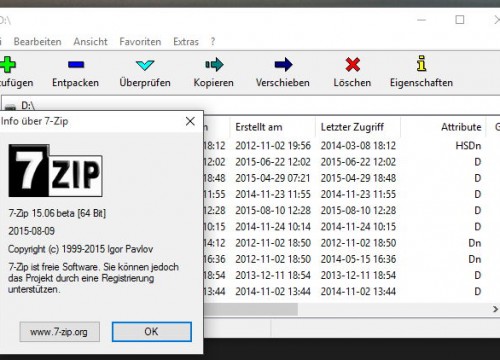Viewport: 500px width, 360px height.
Task: Click the Überprüfen check arrow icon
Action: (x=145, y=65)
